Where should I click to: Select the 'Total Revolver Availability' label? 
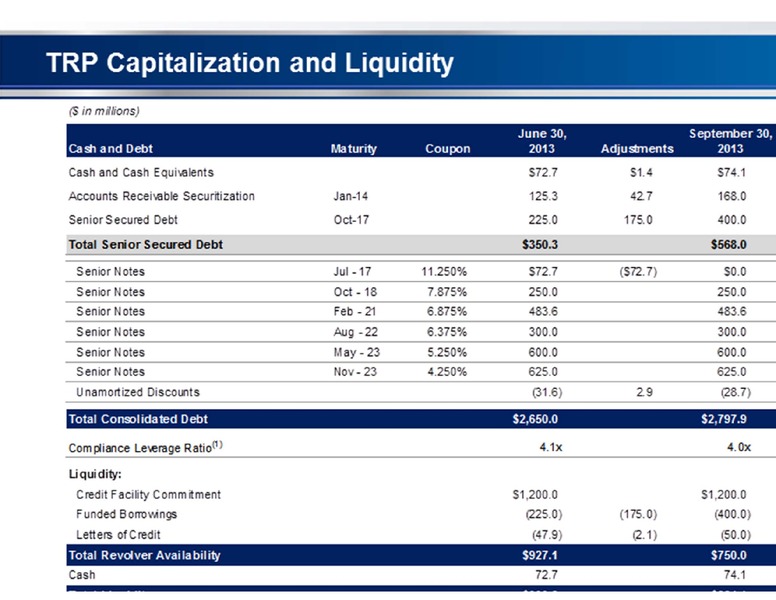(145, 555)
